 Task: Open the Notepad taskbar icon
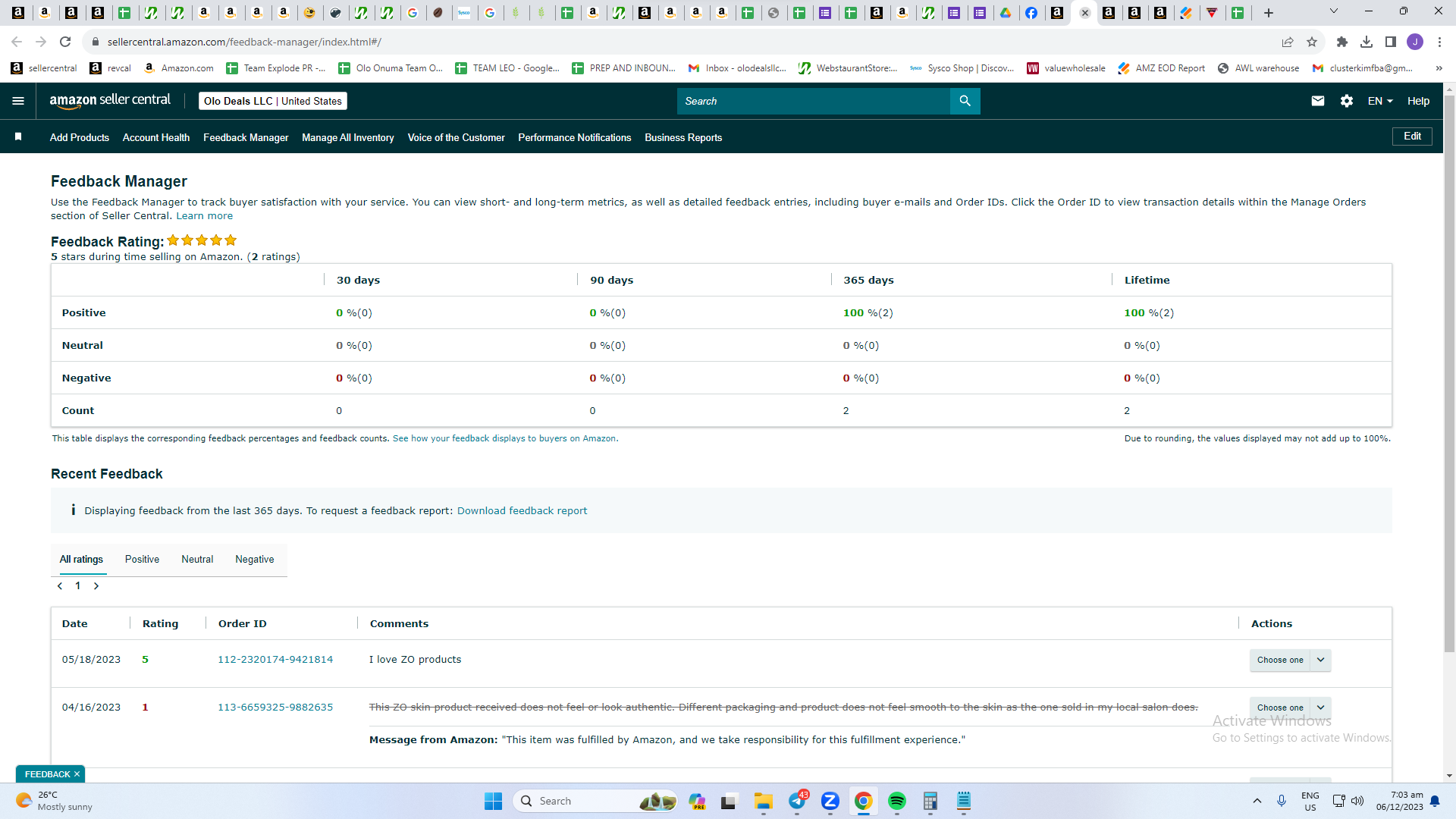(964, 801)
